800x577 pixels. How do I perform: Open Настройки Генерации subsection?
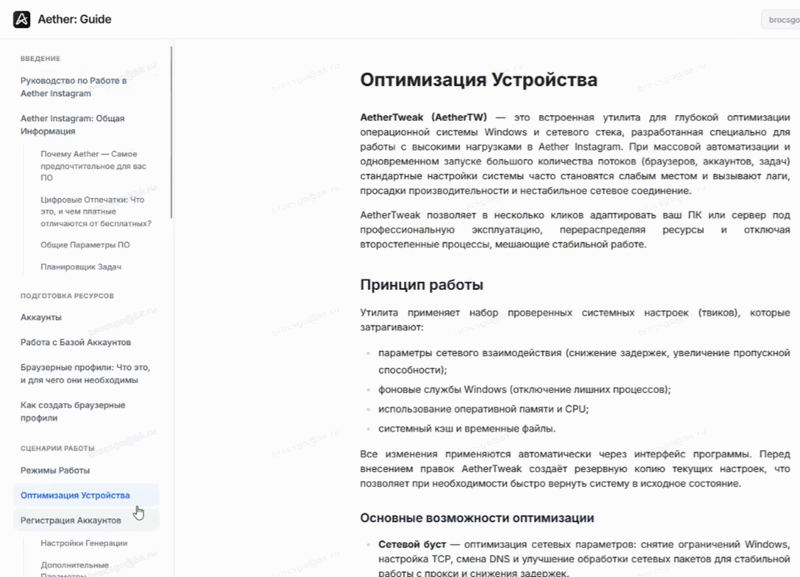coord(84,543)
